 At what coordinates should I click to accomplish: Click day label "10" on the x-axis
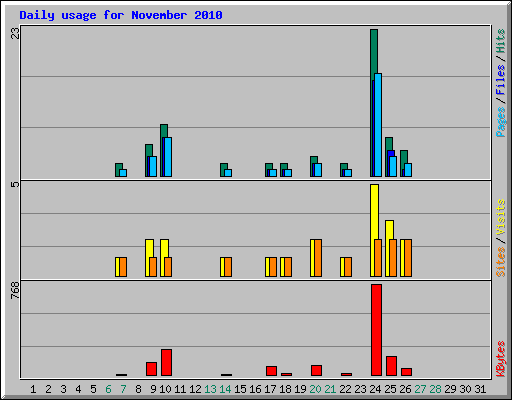[165, 389]
